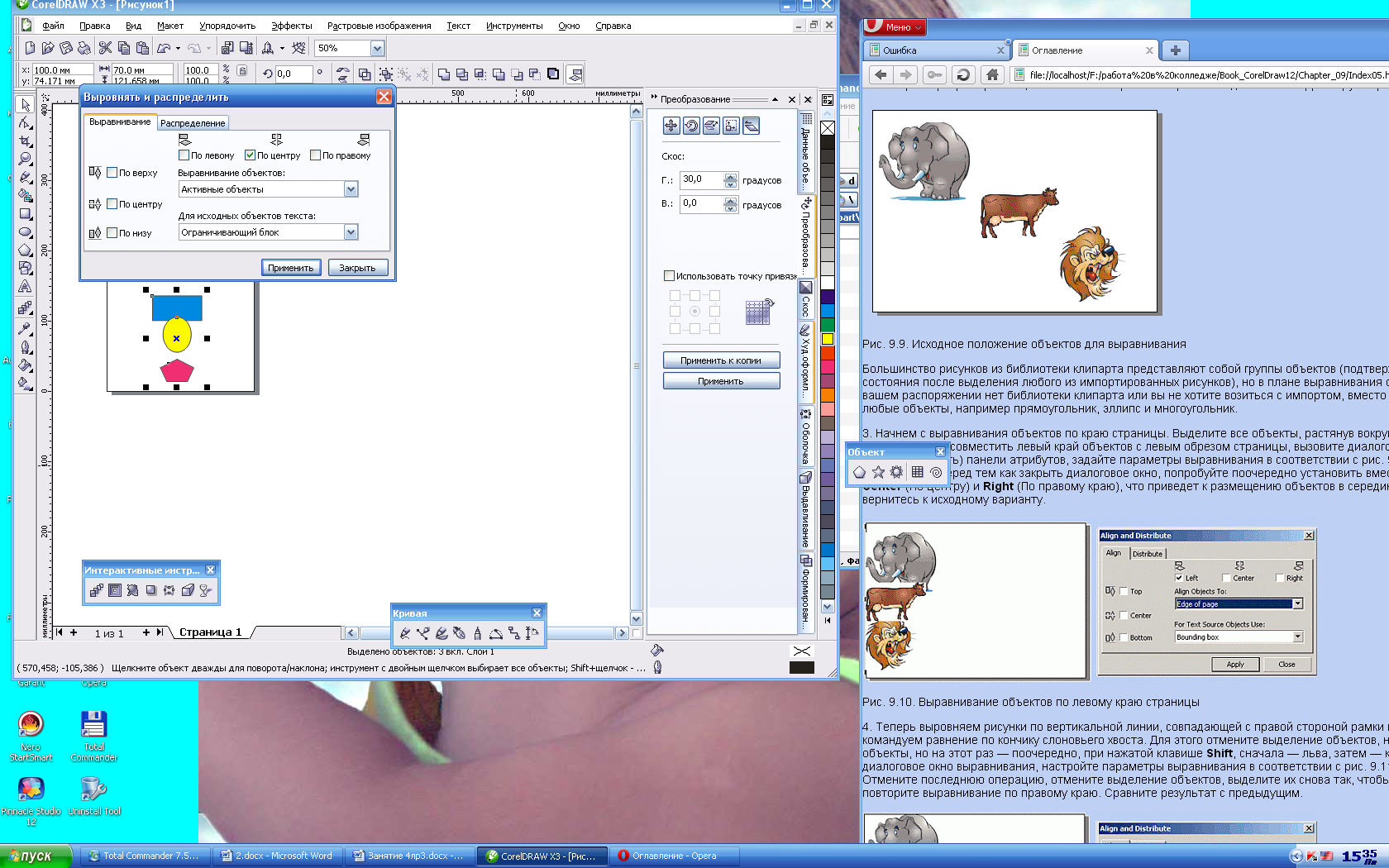Uncheck the horizontal 'По центру' checkbox
The width and height of the screenshot is (1389, 868).
[250, 155]
